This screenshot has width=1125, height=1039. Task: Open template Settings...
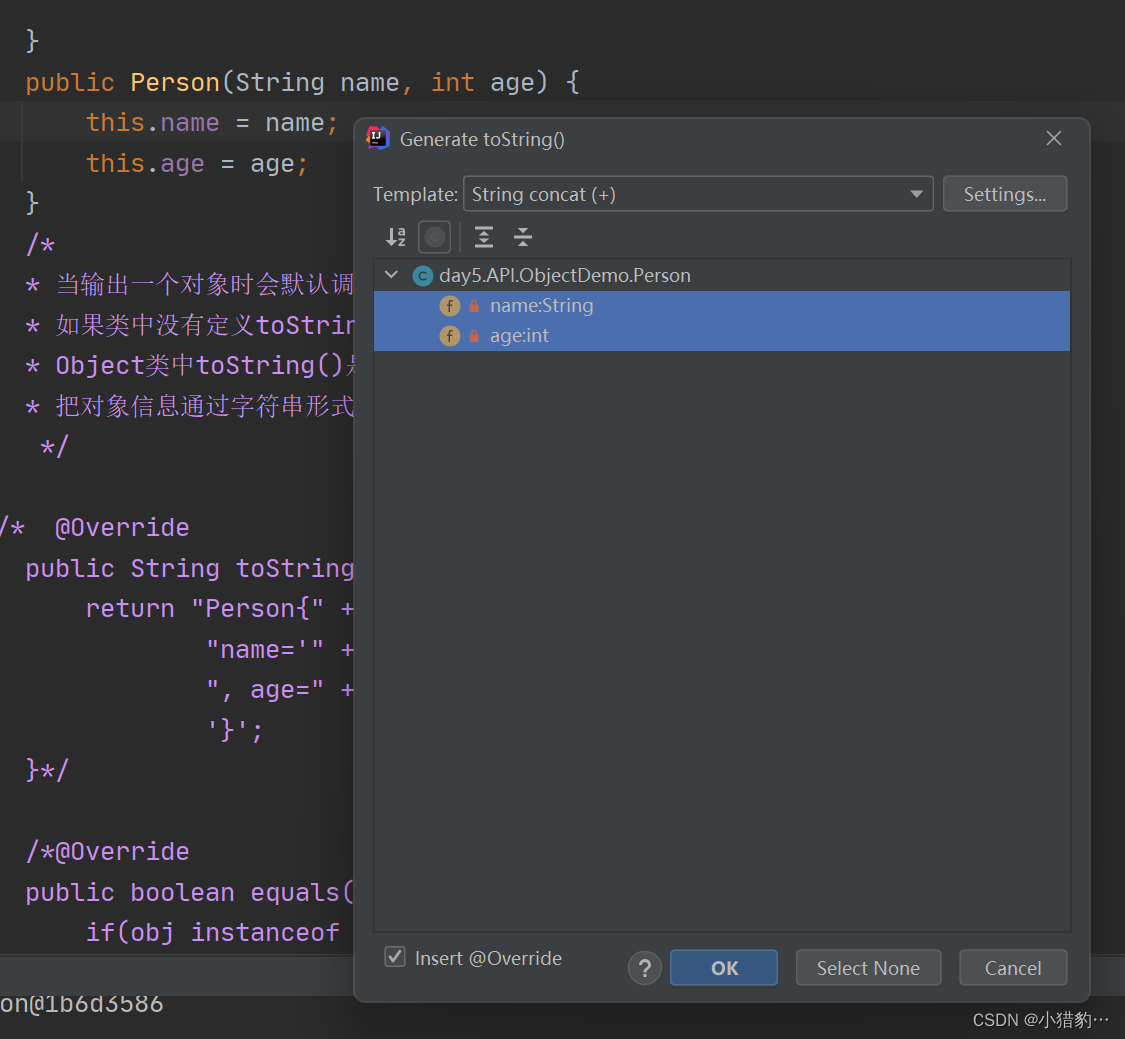(1004, 194)
